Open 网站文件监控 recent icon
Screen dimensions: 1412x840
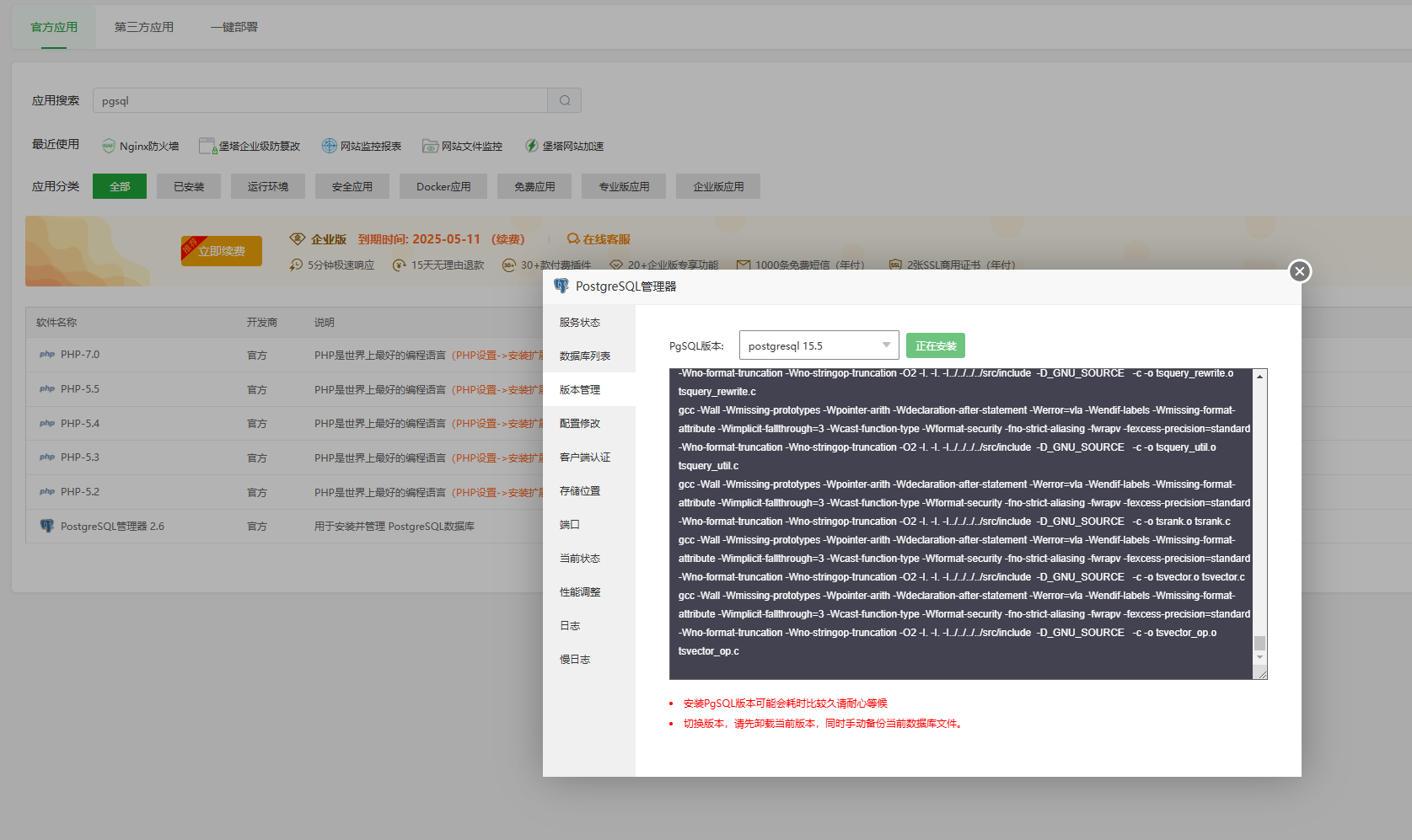(430, 146)
